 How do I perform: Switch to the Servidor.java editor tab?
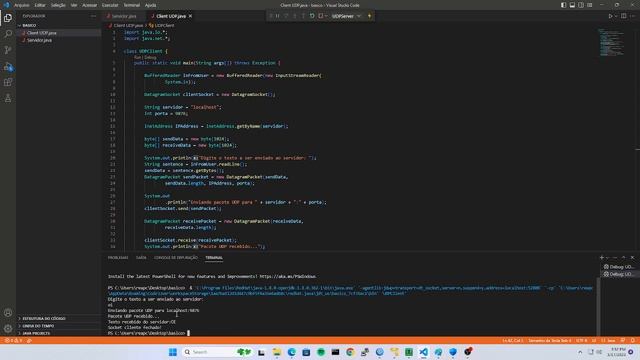pos(124,16)
